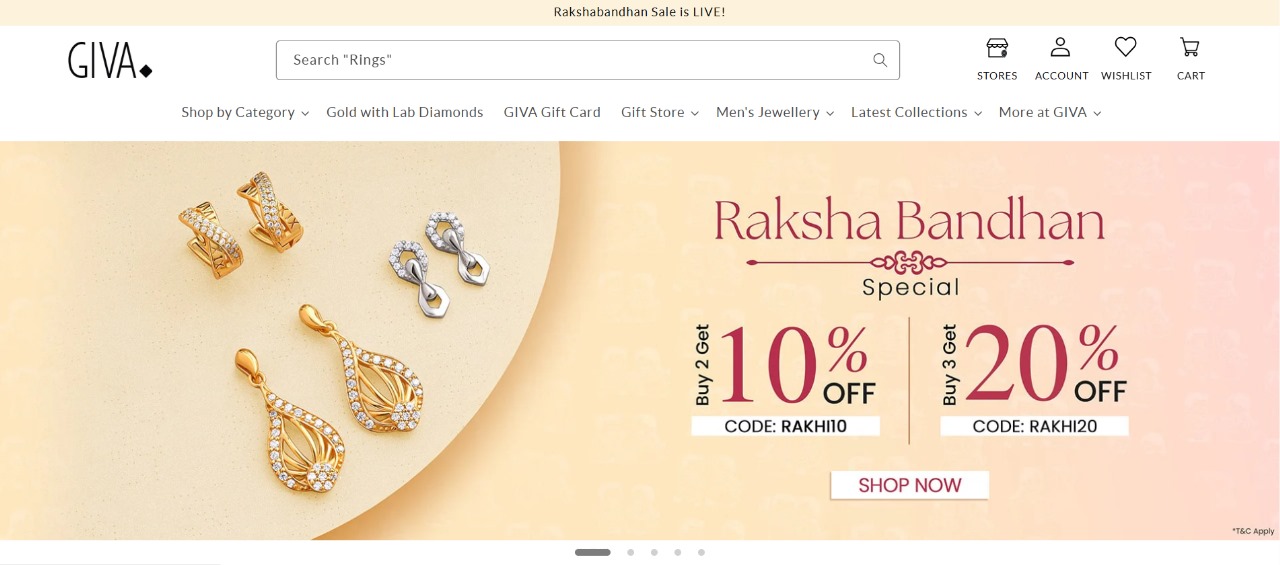Screen dimensions: 1280x565
Task: Select the last carousel slide dot
Action: [x=701, y=552]
